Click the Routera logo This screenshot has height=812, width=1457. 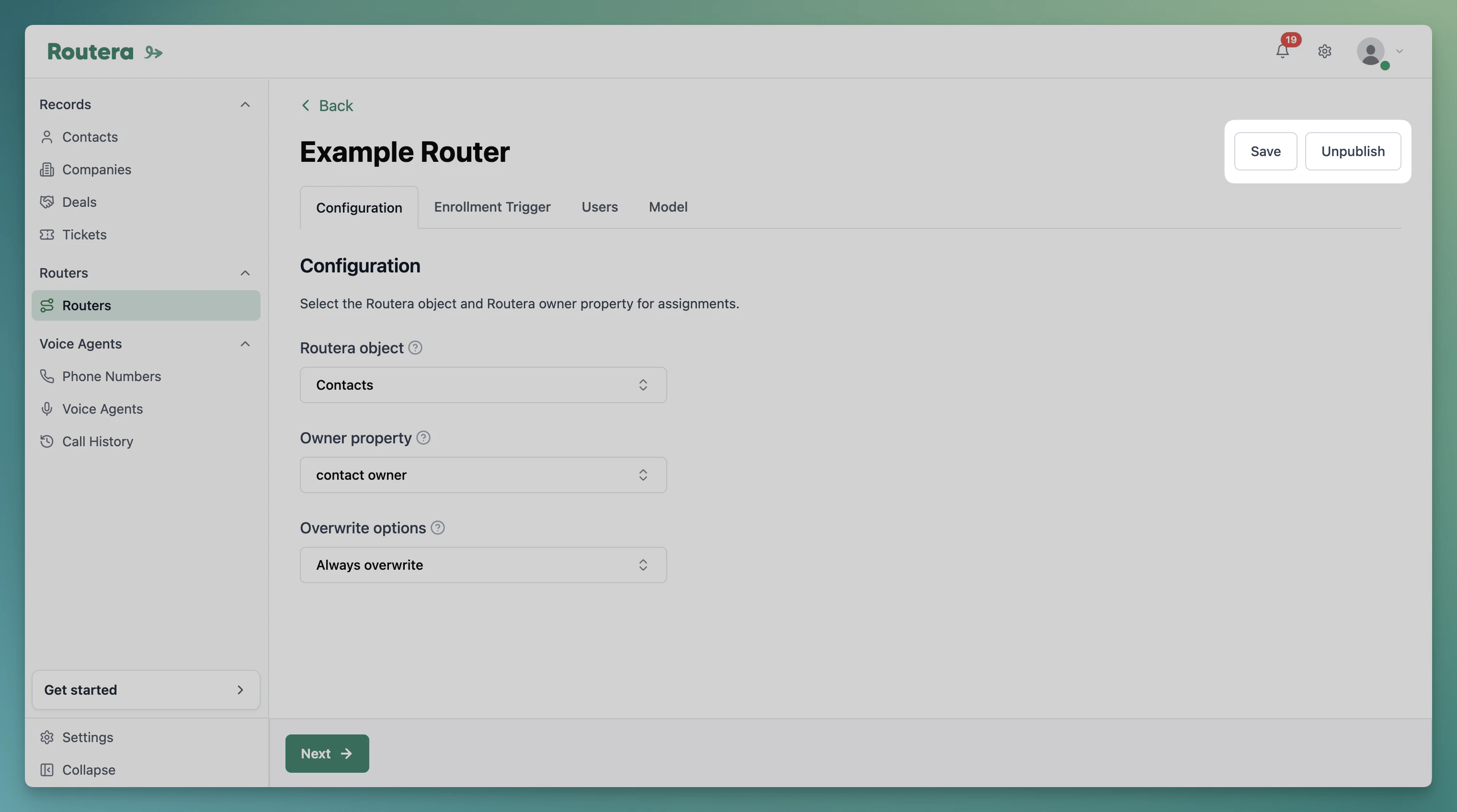pos(104,52)
